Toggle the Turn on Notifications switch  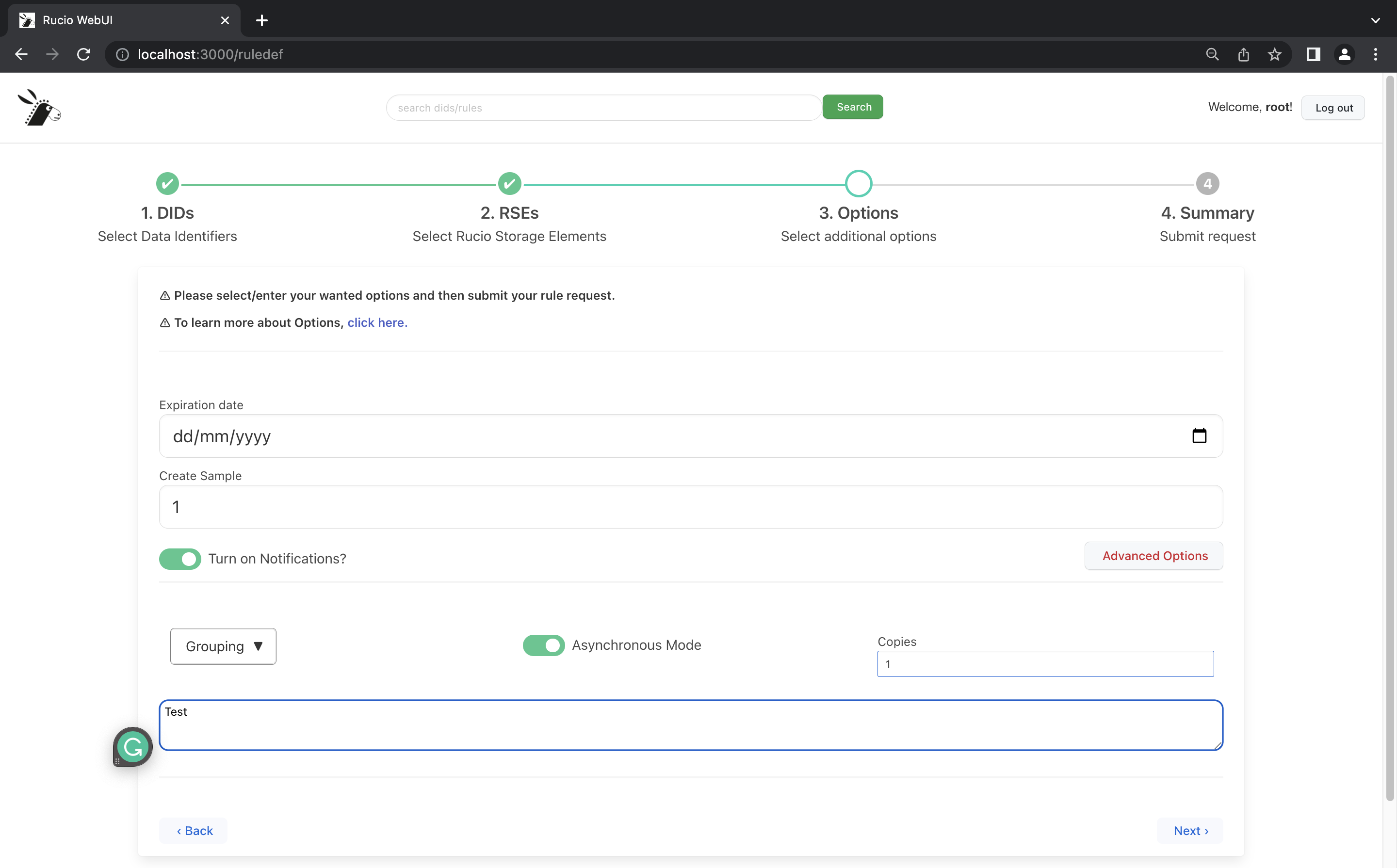click(180, 559)
